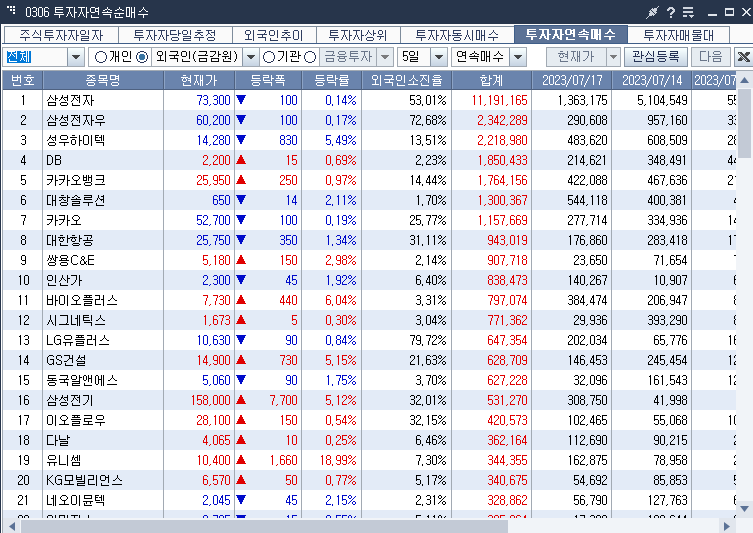Sort by 종목명 column header
Viewport: 753px width, 533px height.
click(x=103, y=80)
